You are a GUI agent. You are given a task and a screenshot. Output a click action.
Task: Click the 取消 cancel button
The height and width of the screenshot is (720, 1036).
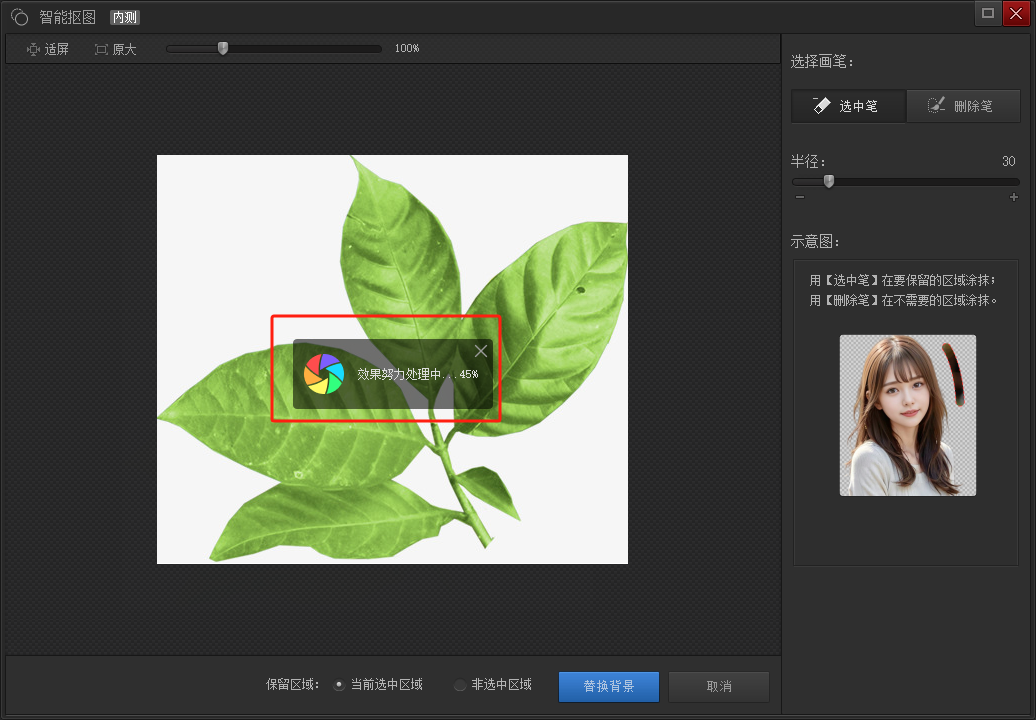point(719,686)
